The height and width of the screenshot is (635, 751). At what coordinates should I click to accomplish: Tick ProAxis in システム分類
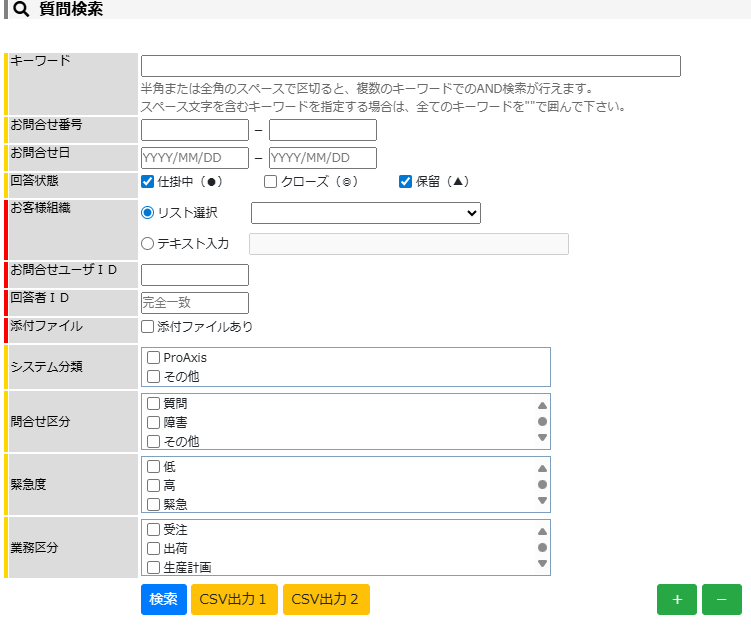click(x=154, y=357)
